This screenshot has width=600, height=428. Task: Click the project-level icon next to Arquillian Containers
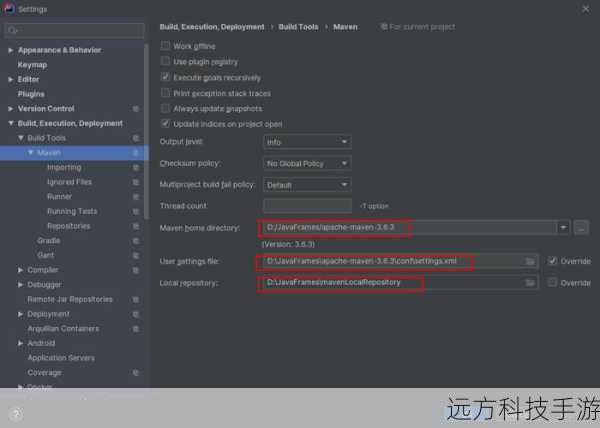135,329
